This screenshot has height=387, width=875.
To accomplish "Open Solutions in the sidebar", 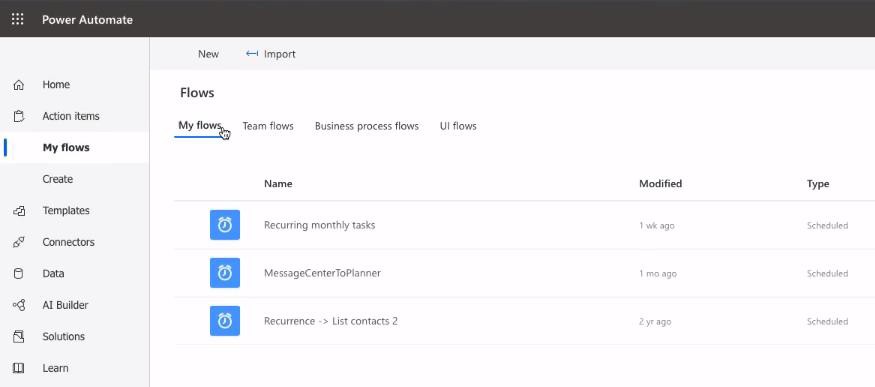I will [64, 337].
